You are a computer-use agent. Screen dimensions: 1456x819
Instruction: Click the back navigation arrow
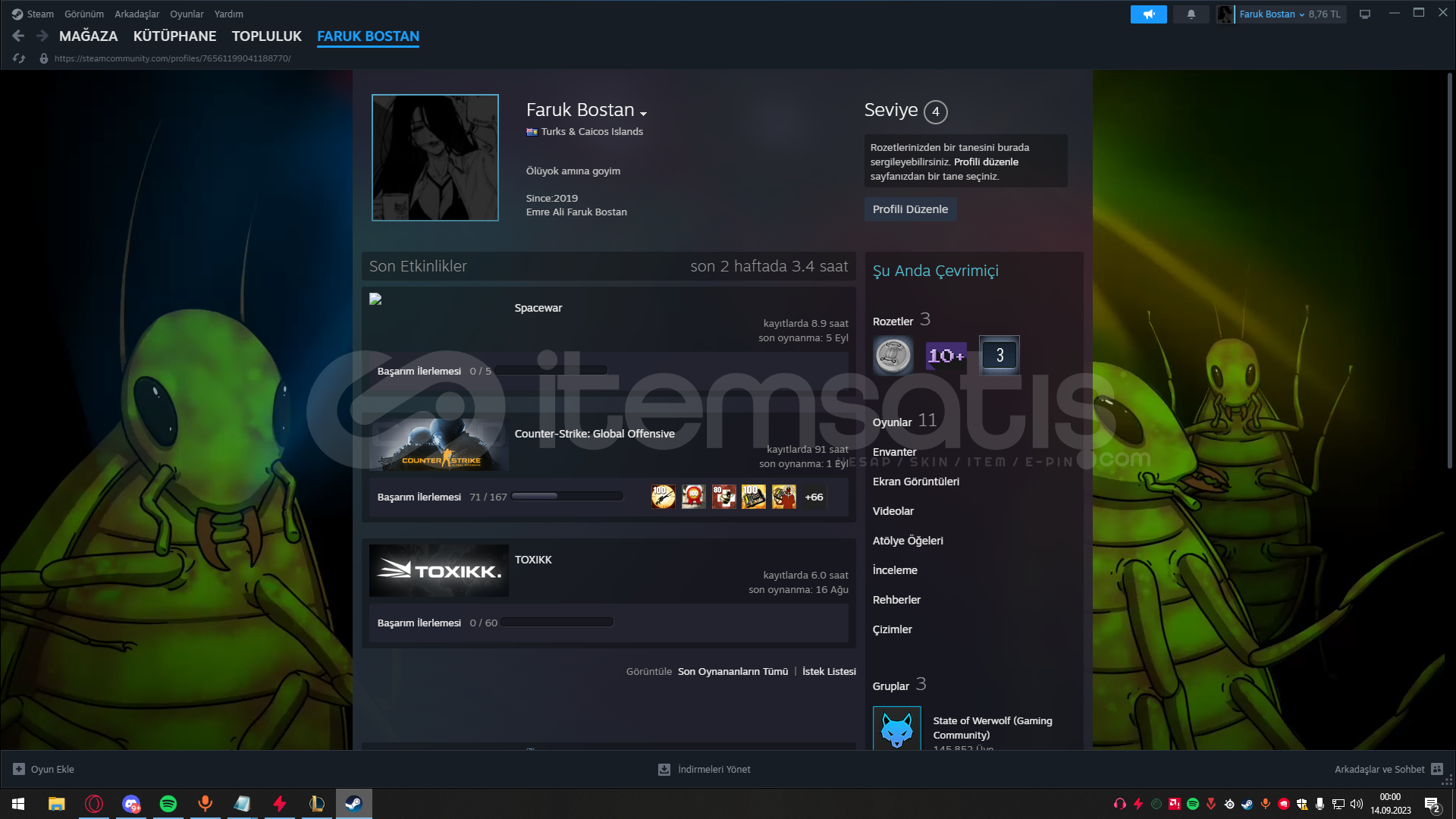[19, 36]
